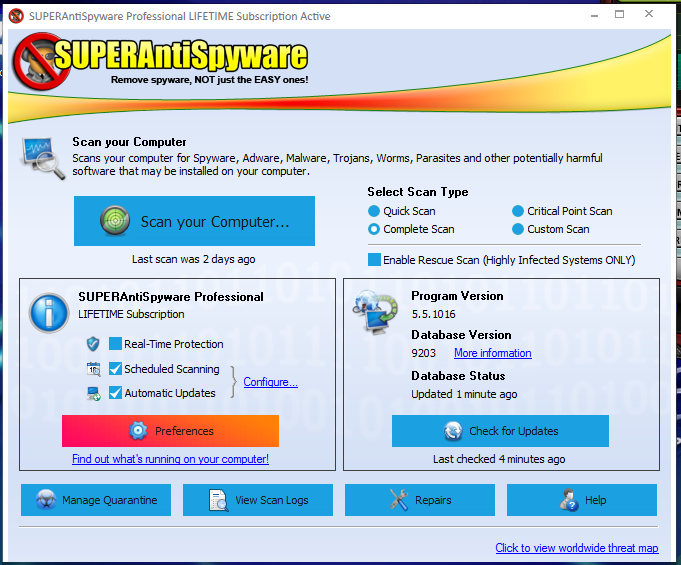681x565 pixels.
Task: Click the Database Status label
Action: click(x=458, y=376)
